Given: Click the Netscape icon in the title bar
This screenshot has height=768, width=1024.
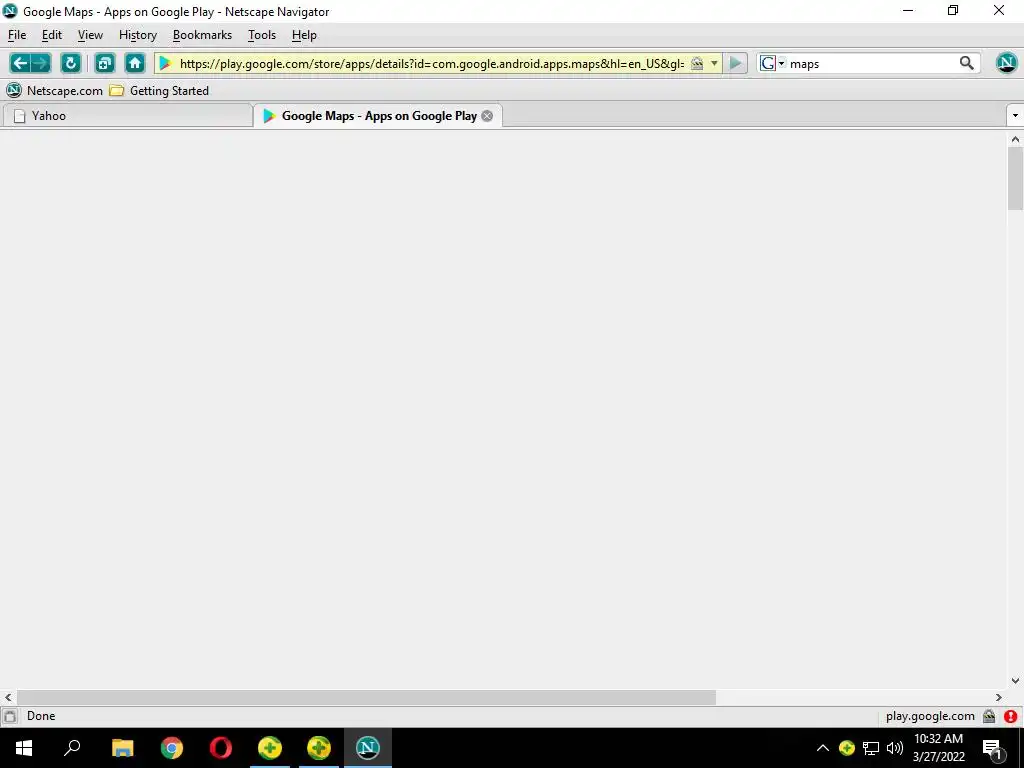Looking at the screenshot, I should point(10,11).
